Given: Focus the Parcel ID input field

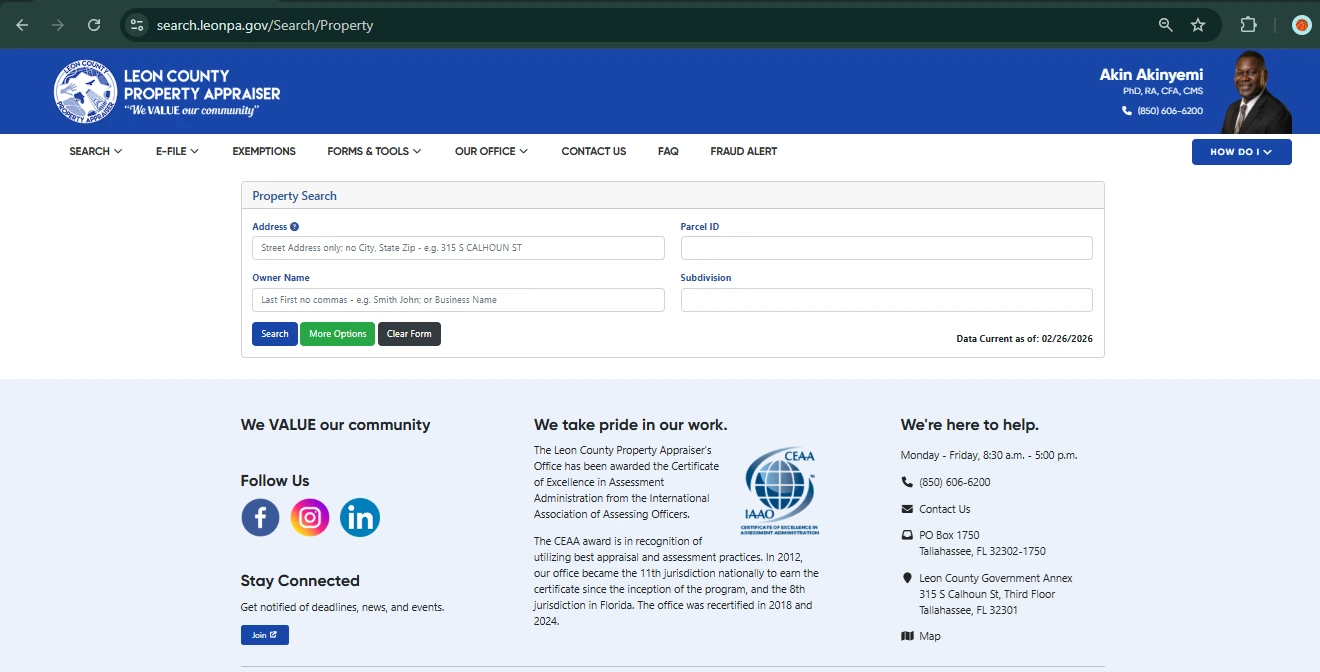Looking at the screenshot, I should tap(886, 248).
